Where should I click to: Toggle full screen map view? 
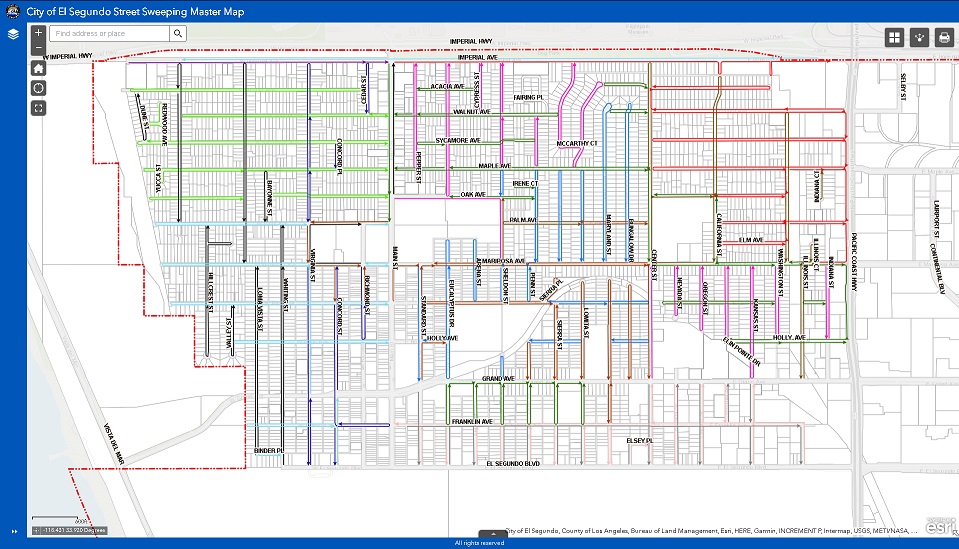click(x=38, y=108)
